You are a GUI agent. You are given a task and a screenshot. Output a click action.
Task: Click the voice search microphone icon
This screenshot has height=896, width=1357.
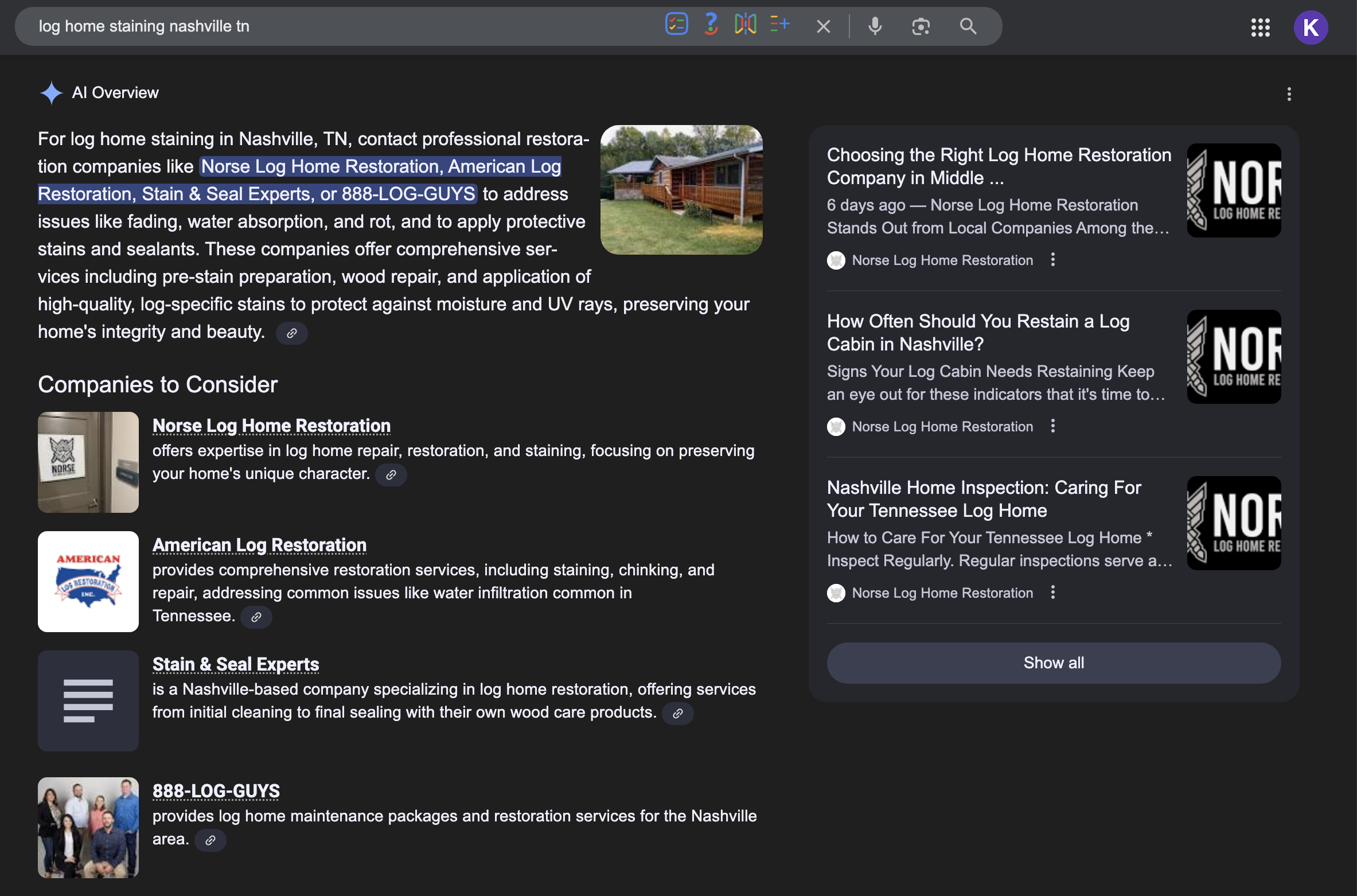(875, 26)
